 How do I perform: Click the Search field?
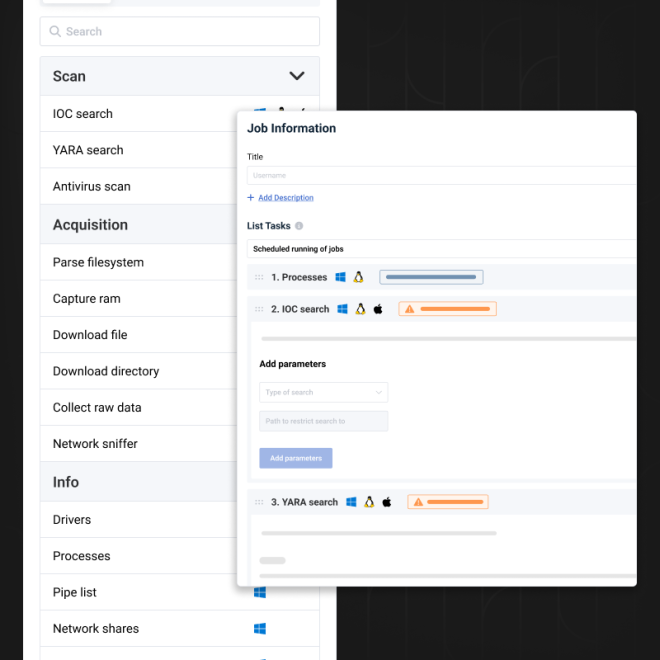pyautogui.click(x=180, y=31)
